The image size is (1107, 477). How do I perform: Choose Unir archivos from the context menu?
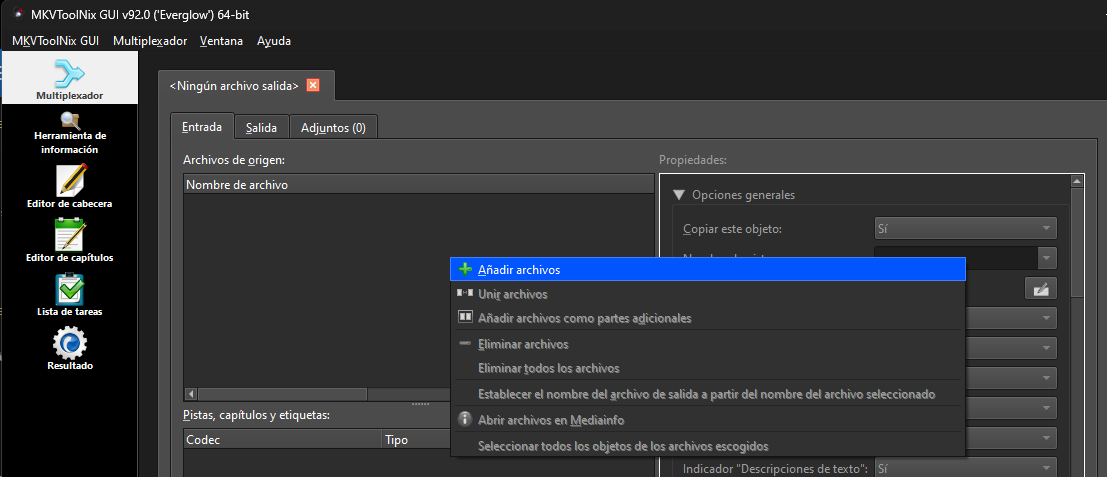click(x=707, y=294)
